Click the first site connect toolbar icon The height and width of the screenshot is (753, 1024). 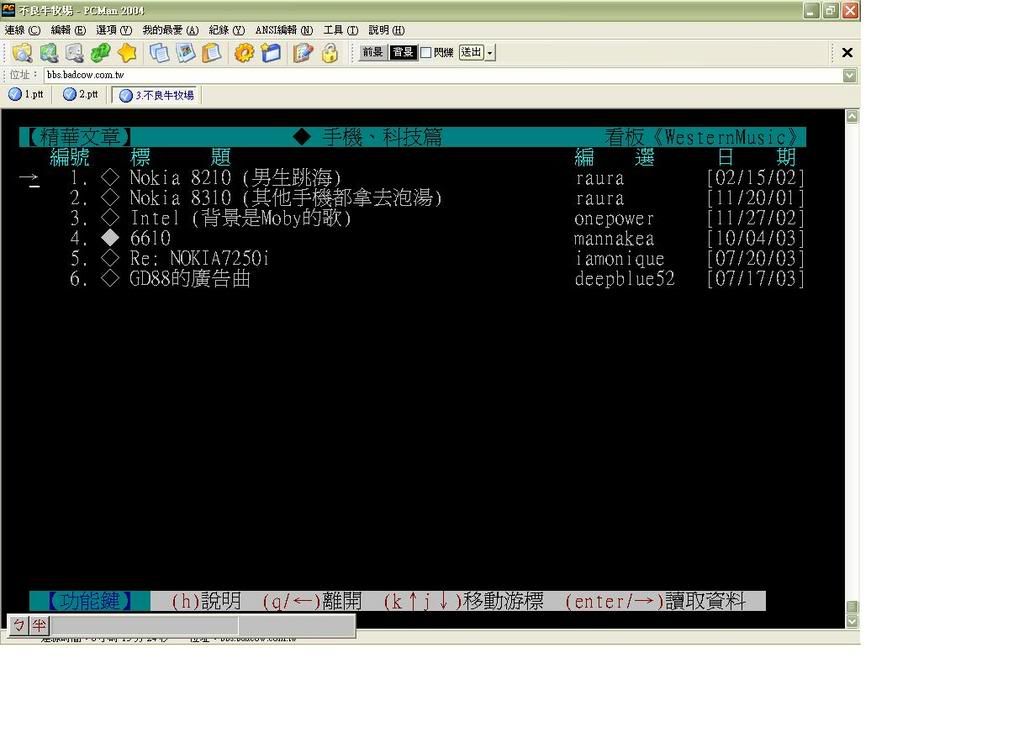pos(22,53)
